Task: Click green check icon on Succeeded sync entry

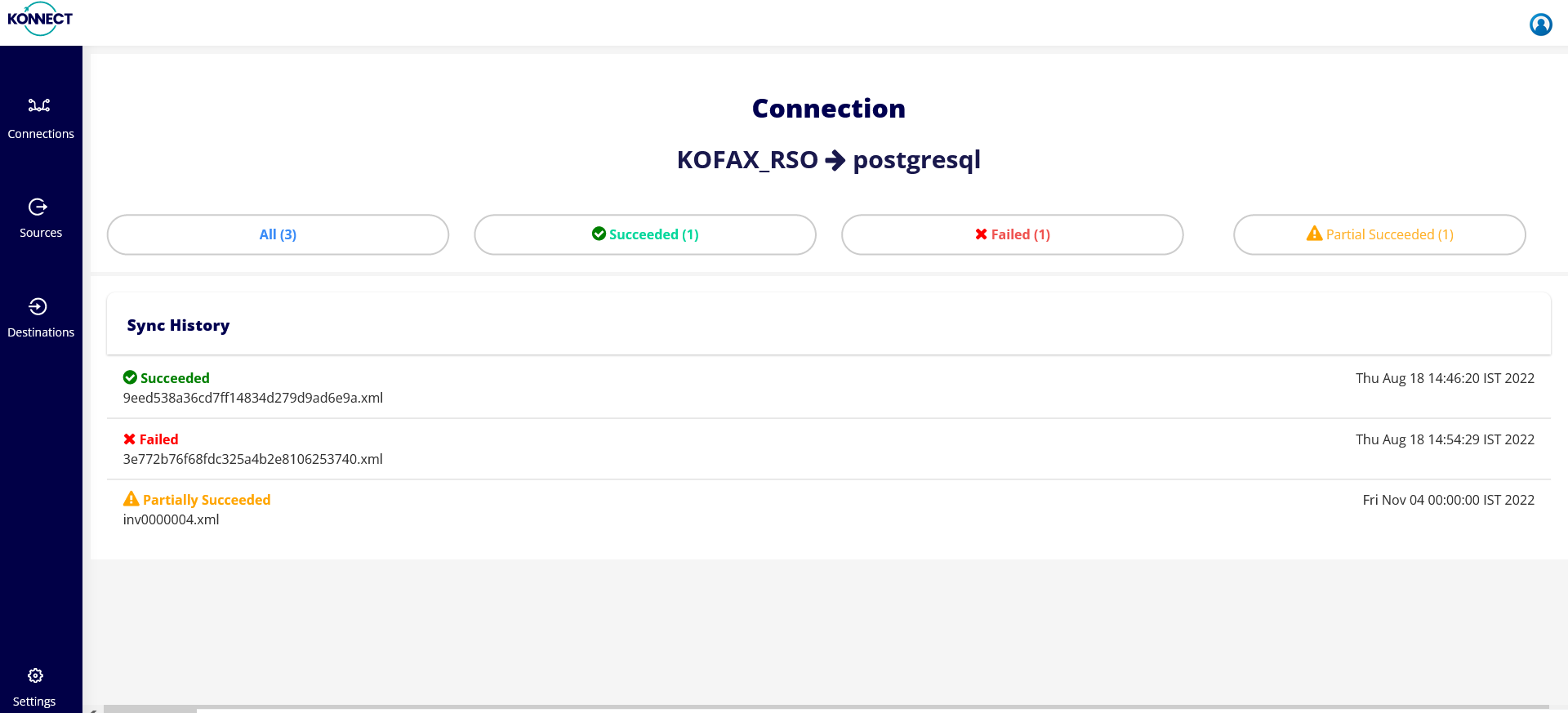Action: (130, 377)
